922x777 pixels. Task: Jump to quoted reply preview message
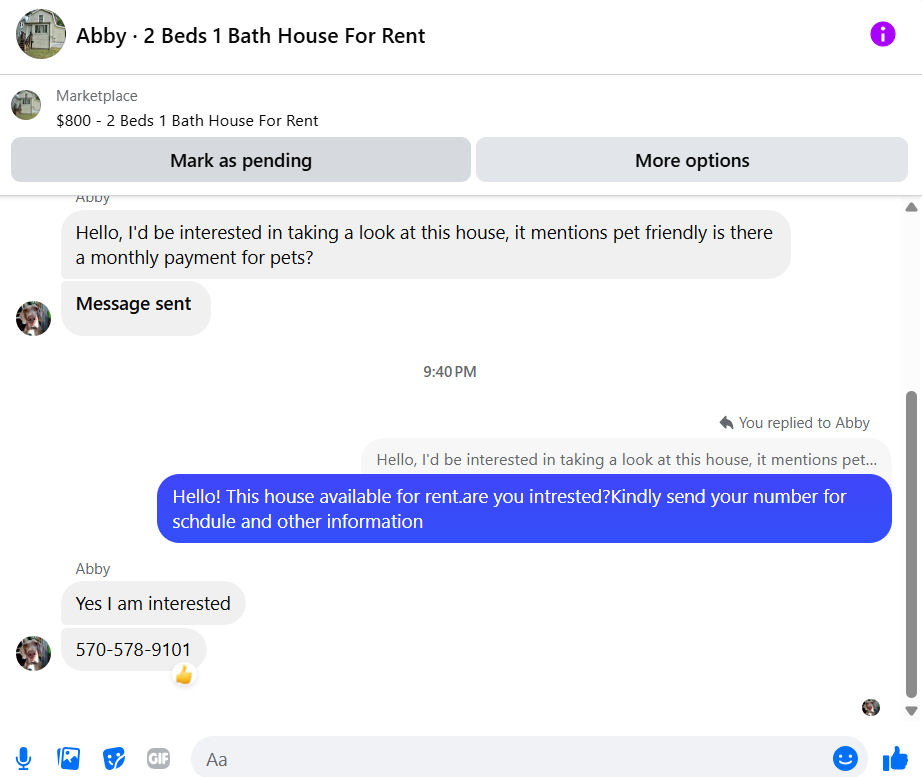pyautogui.click(x=626, y=460)
